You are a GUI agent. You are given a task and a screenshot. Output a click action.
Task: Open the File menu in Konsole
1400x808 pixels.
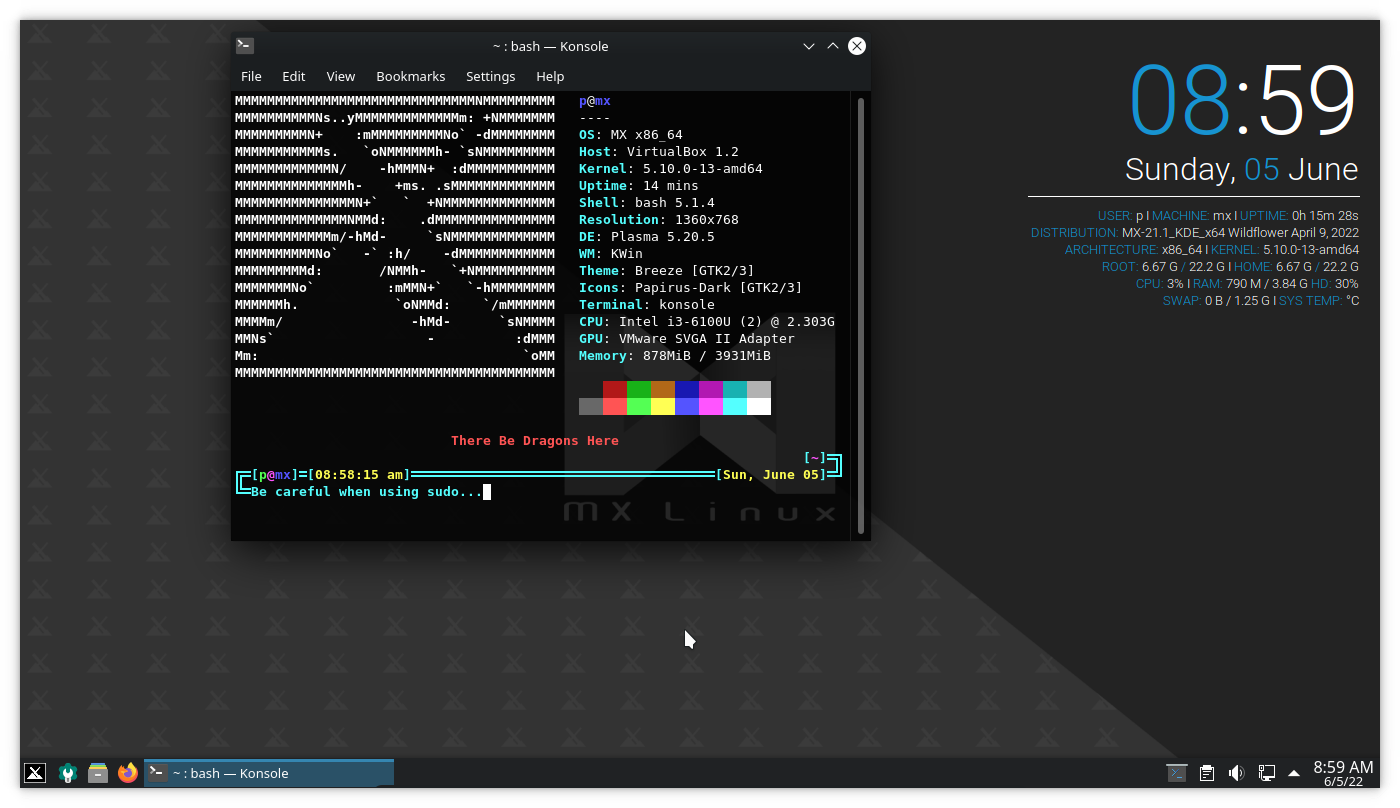(x=251, y=76)
